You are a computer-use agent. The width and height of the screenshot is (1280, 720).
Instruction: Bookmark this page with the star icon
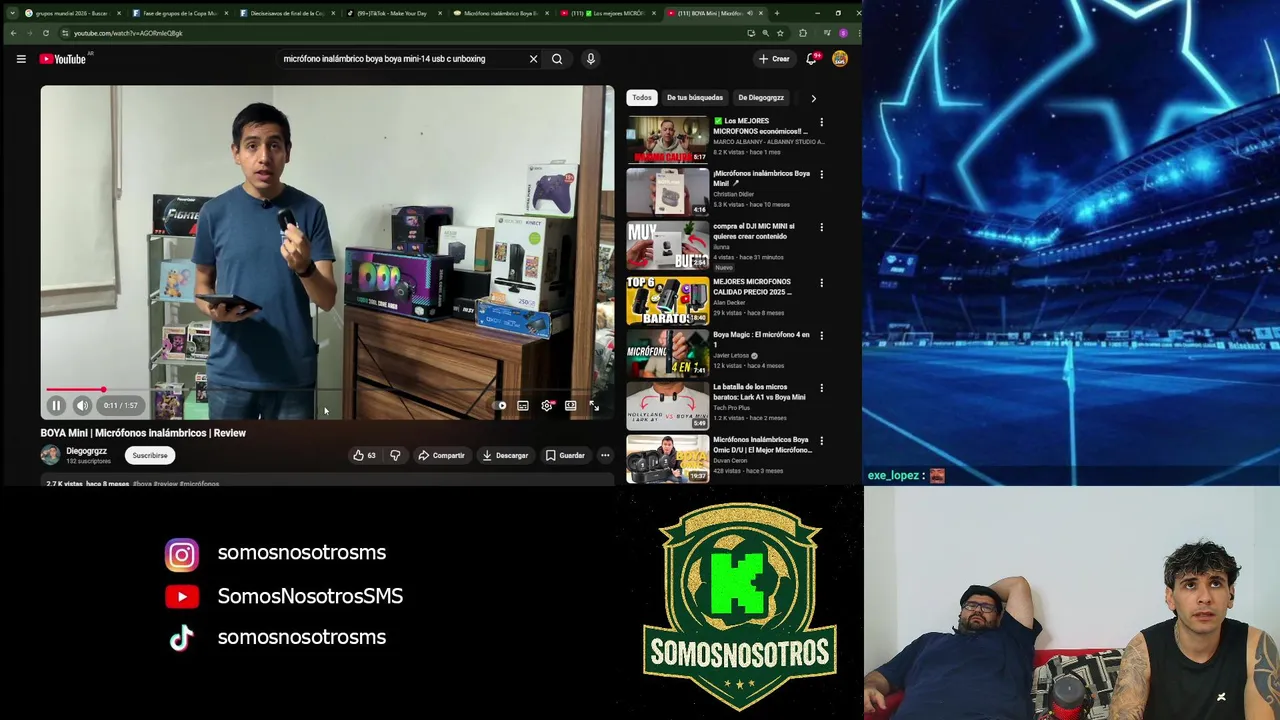click(x=780, y=33)
